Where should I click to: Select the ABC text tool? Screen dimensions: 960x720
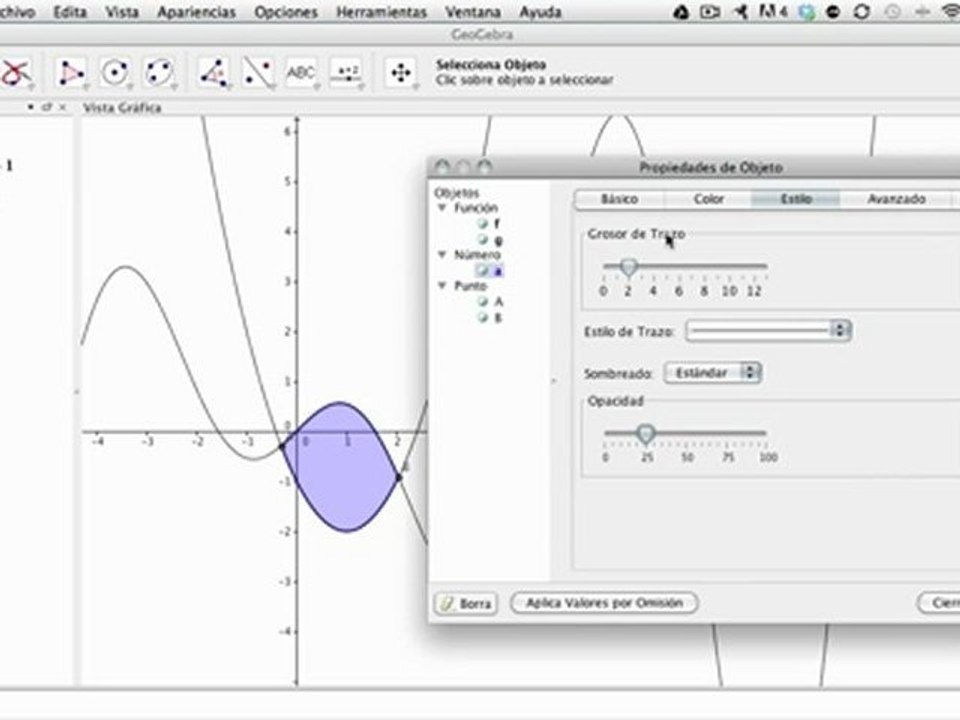(x=301, y=73)
